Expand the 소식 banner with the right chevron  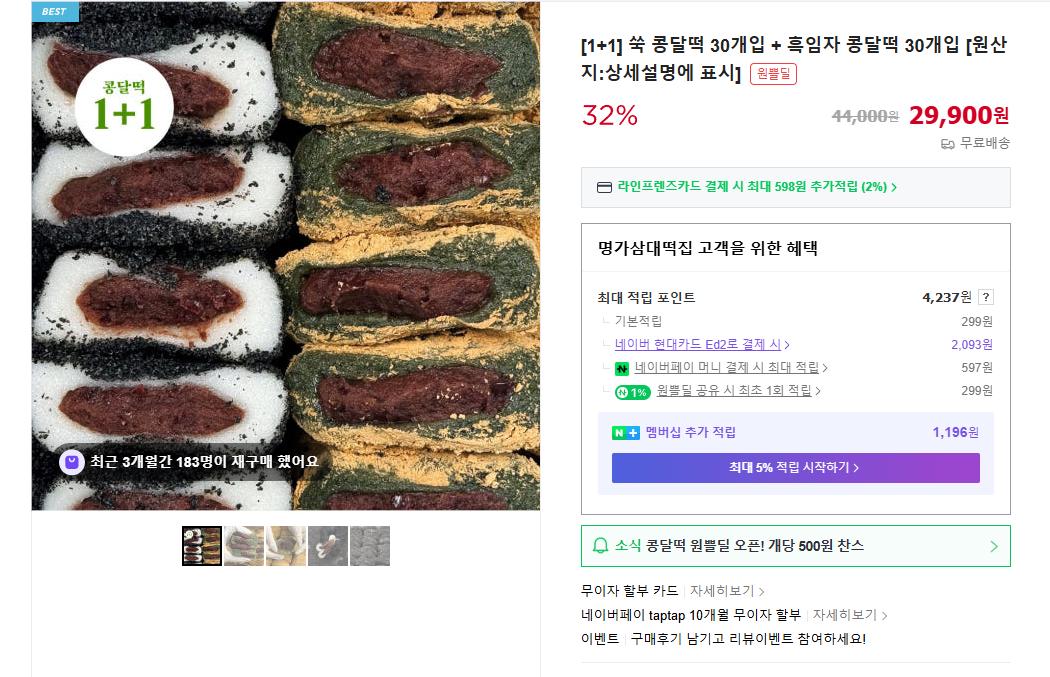point(994,546)
